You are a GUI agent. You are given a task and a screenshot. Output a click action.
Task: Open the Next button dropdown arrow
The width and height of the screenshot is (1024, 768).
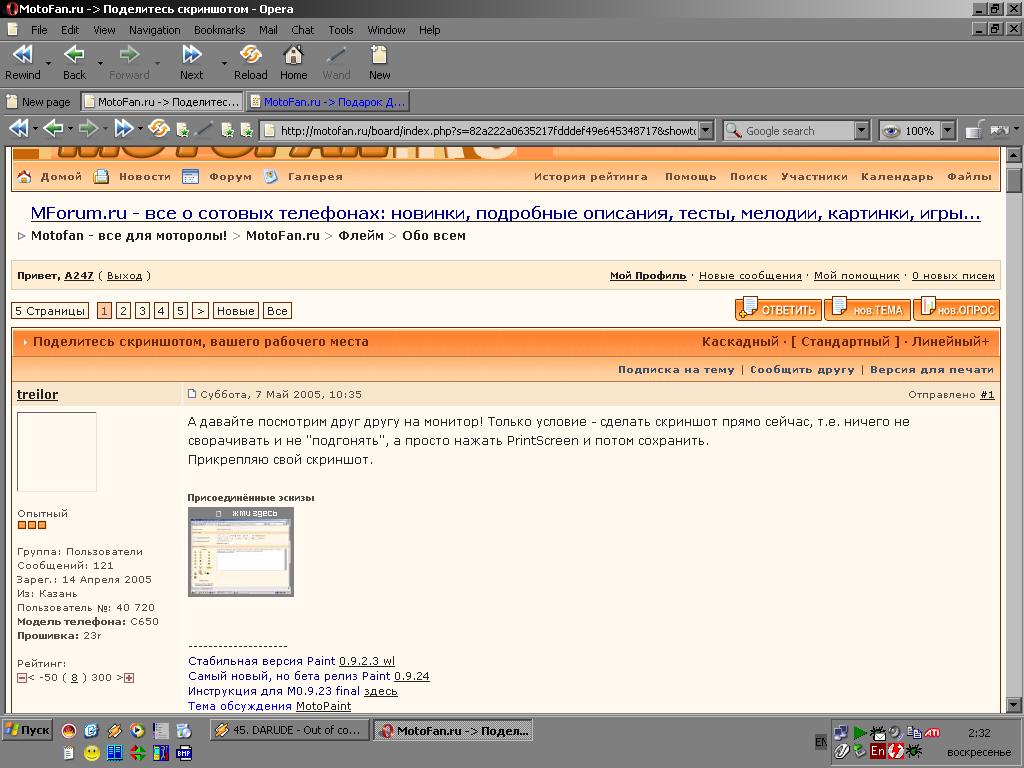(x=224, y=63)
